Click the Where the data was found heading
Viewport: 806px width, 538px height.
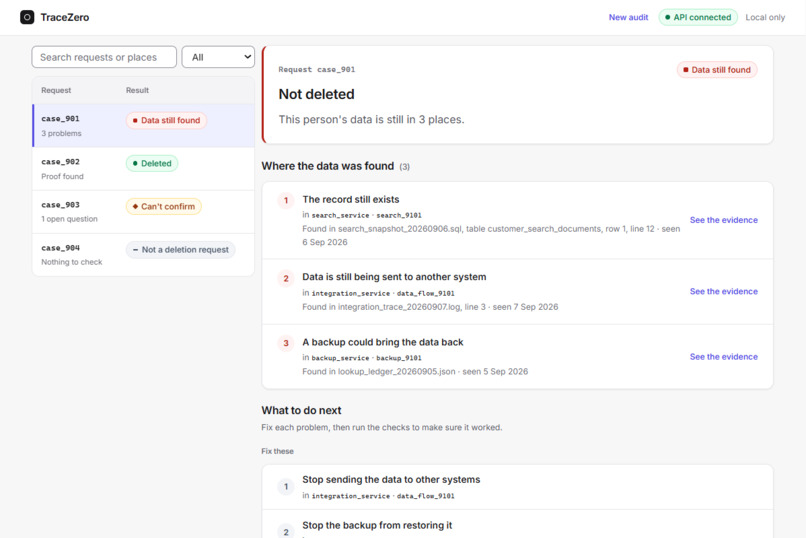point(327,166)
